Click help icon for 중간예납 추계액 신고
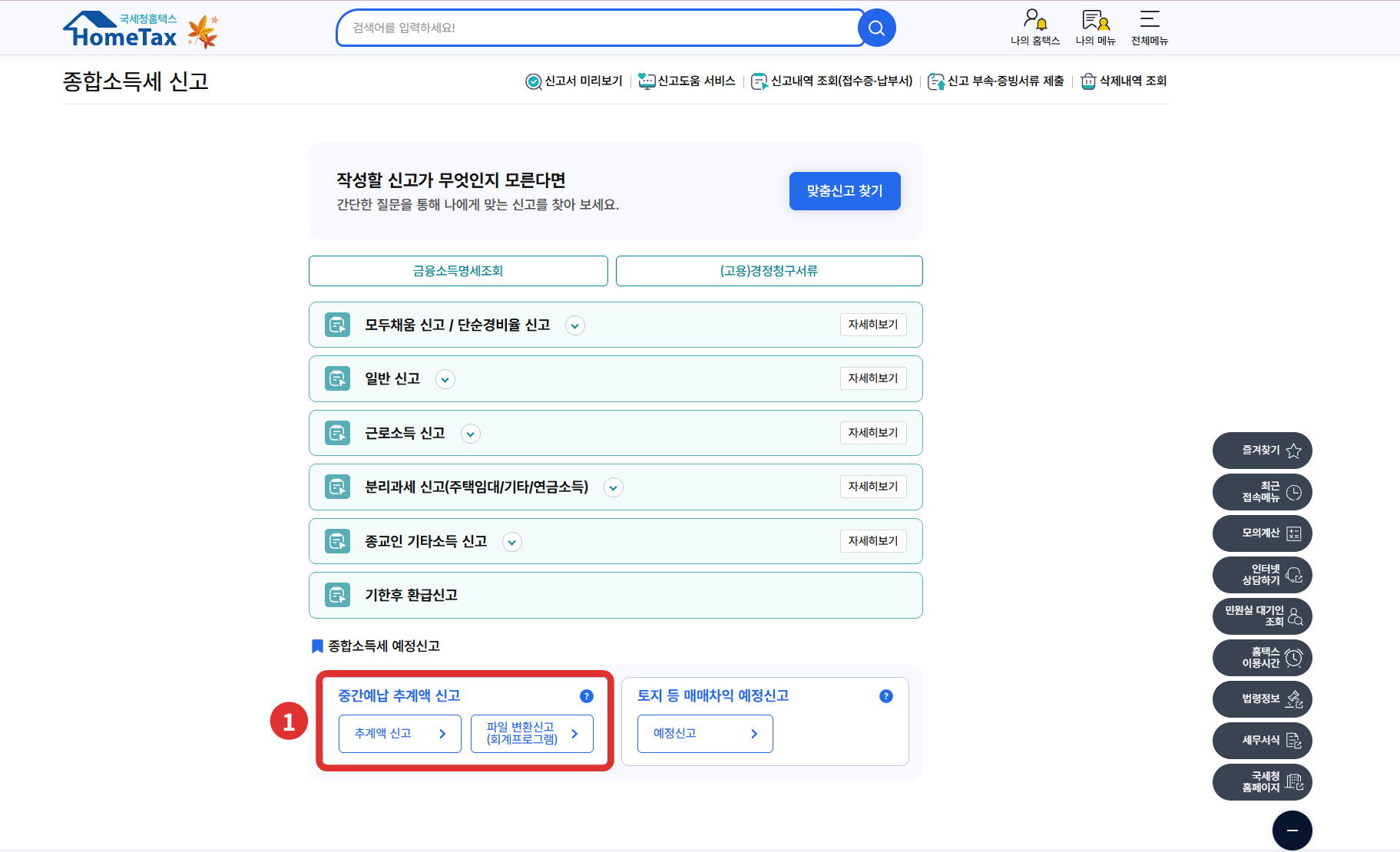Screen dimensions: 1400x852 pyautogui.click(x=587, y=696)
